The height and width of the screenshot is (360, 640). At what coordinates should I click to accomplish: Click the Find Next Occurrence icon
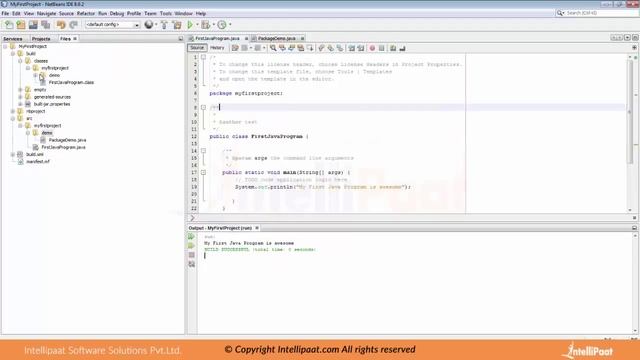[x=291, y=48]
